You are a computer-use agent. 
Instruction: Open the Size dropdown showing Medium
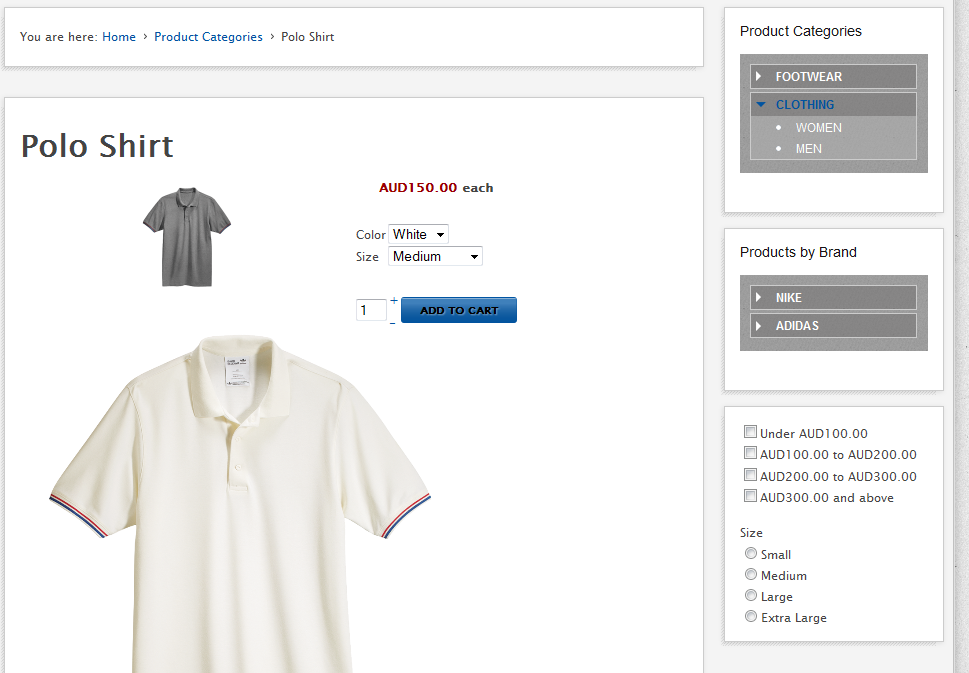point(435,256)
